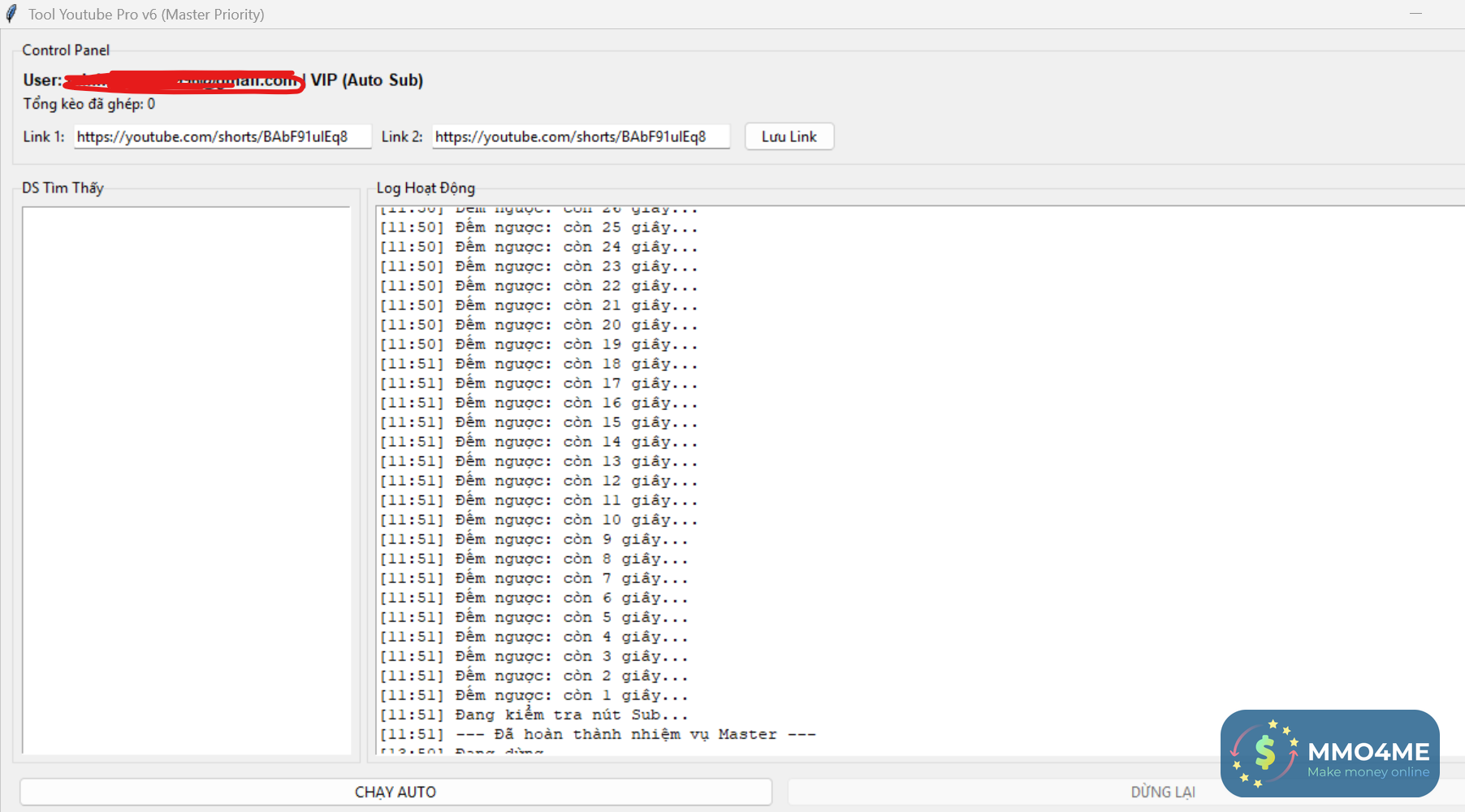
Task: Select log line 'Đếm ngược: còn 2 giây...'
Action: coord(534,676)
